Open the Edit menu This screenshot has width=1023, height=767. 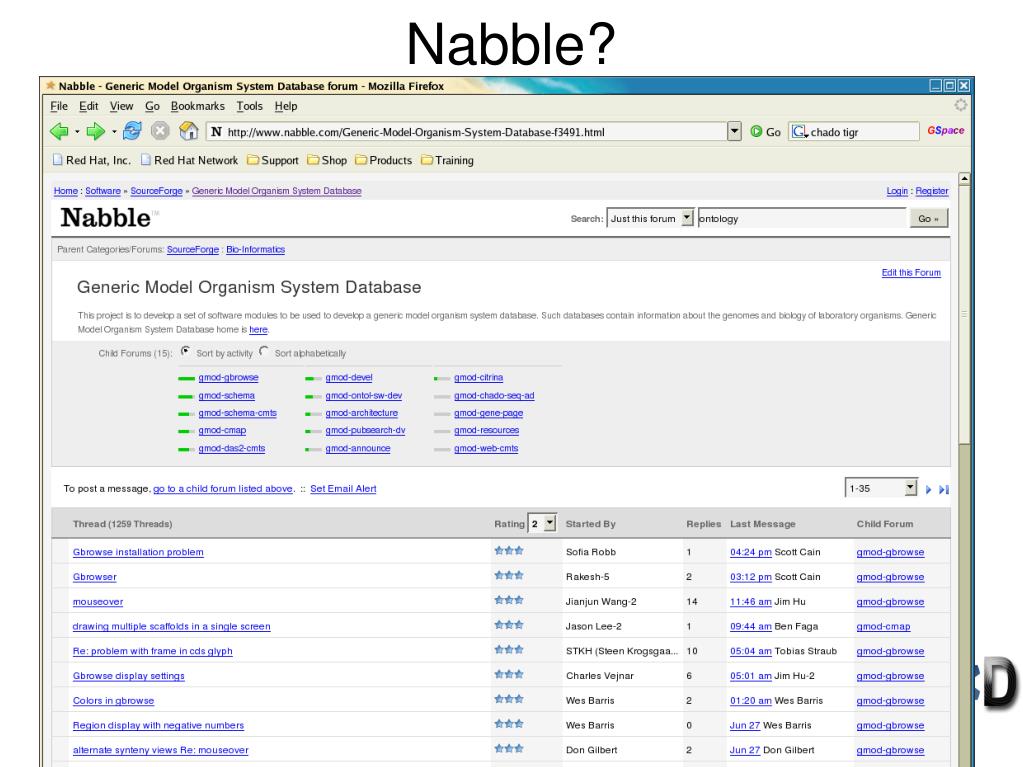pyautogui.click(x=89, y=106)
